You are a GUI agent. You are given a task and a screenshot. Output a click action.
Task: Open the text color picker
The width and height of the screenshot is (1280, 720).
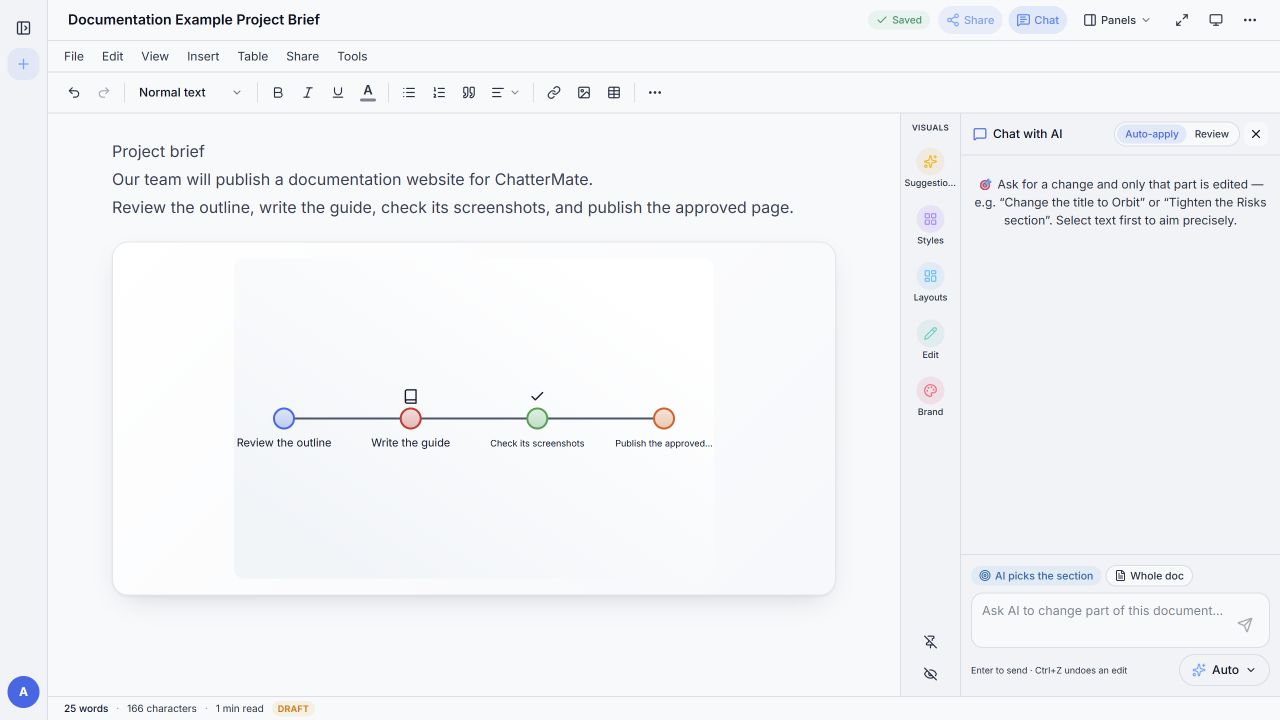(x=368, y=92)
